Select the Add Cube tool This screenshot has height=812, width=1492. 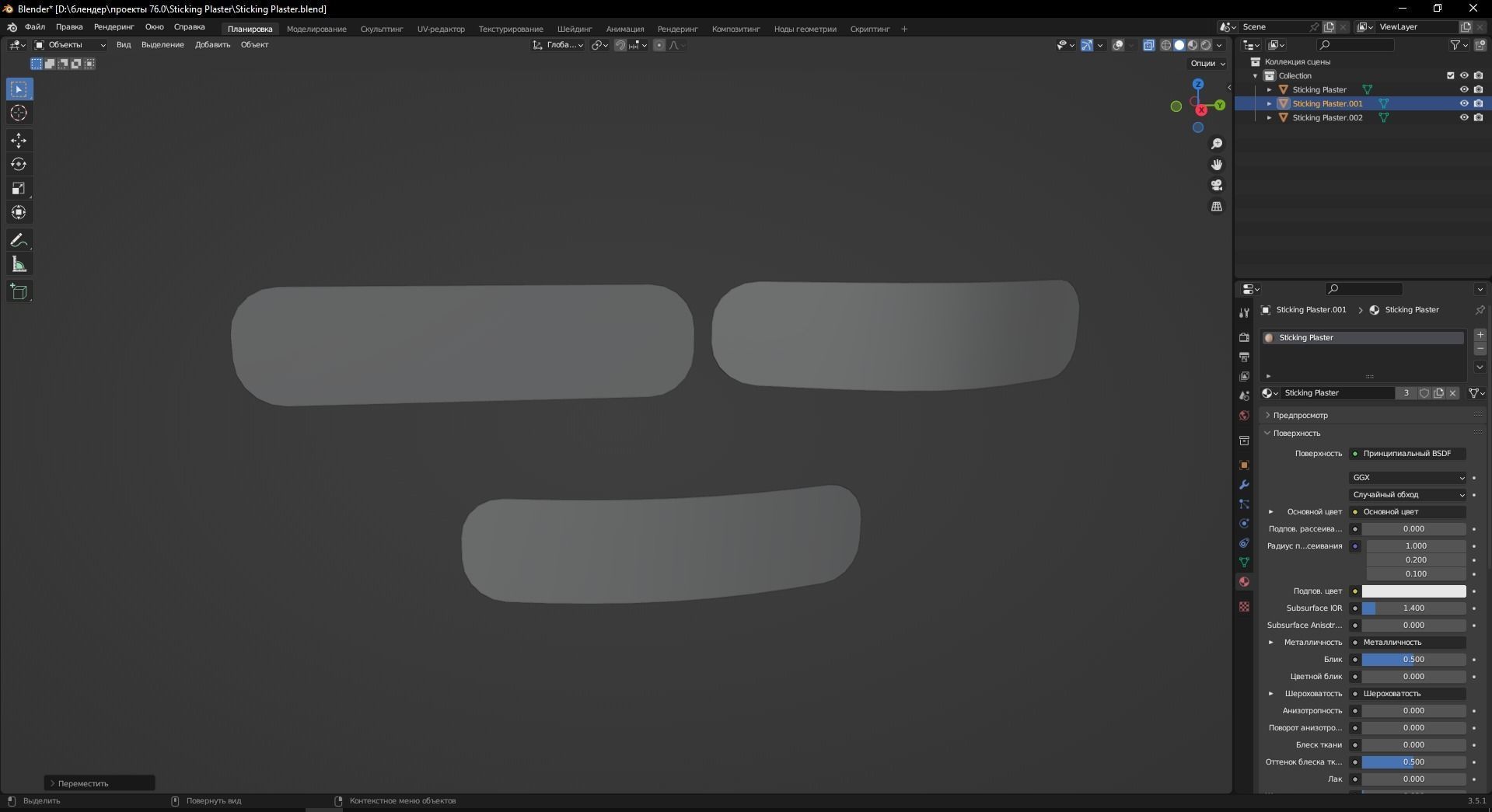(x=19, y=292)
